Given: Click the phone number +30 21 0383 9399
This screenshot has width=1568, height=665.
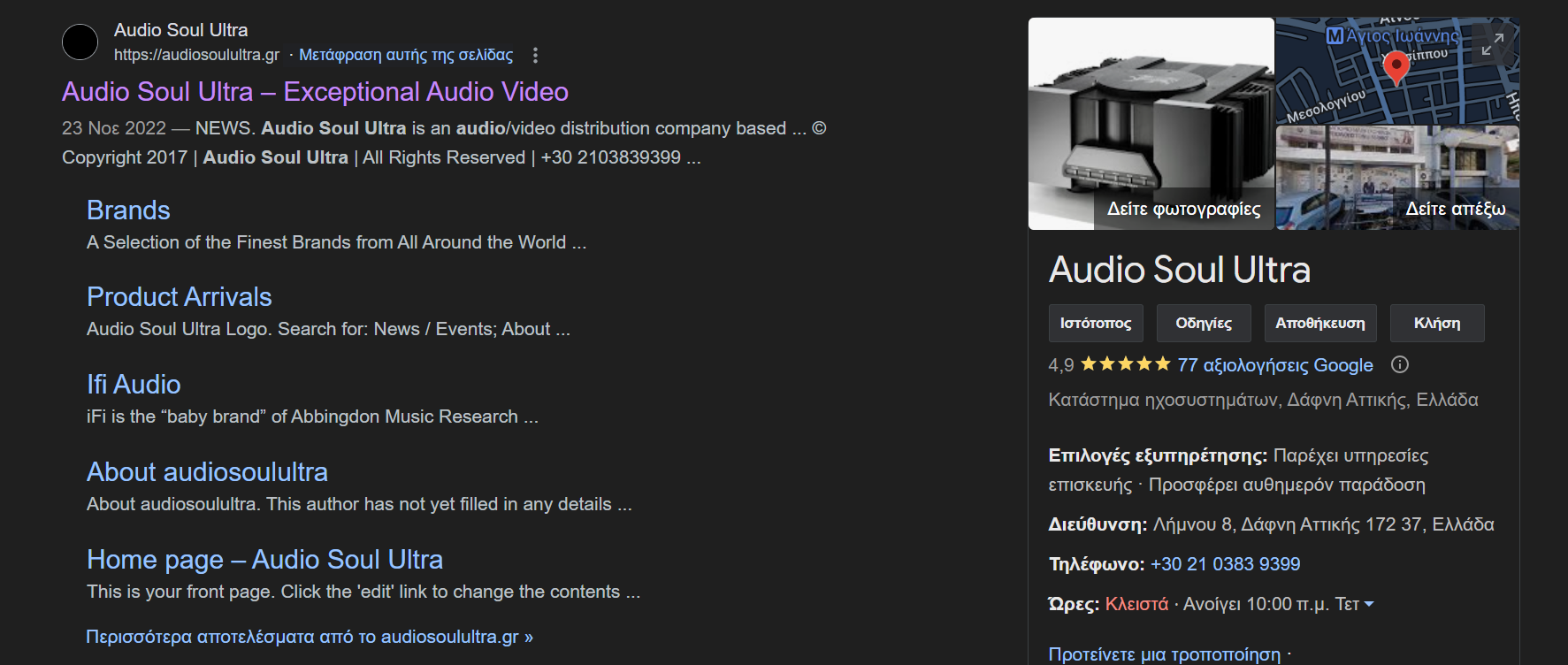Looking at the screenshot, I should [1225, 564].
